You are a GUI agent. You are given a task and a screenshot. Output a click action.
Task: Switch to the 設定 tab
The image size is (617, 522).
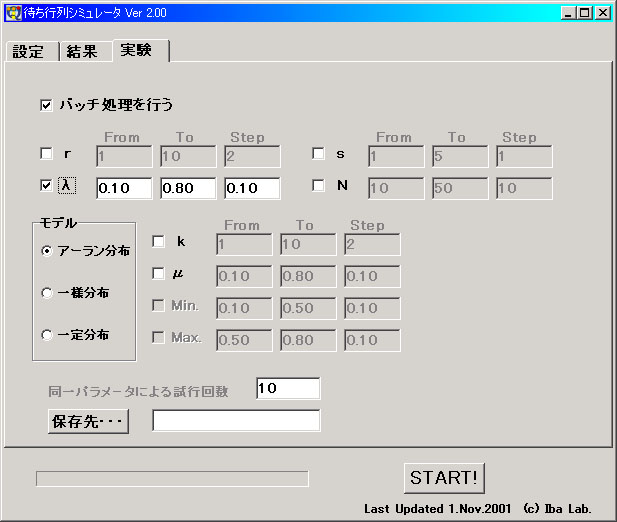29,52
